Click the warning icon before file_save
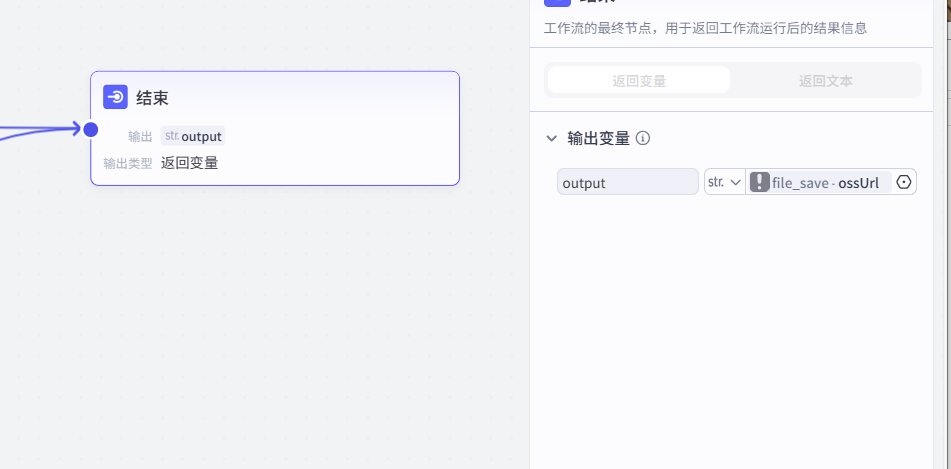 coord(760,182)
